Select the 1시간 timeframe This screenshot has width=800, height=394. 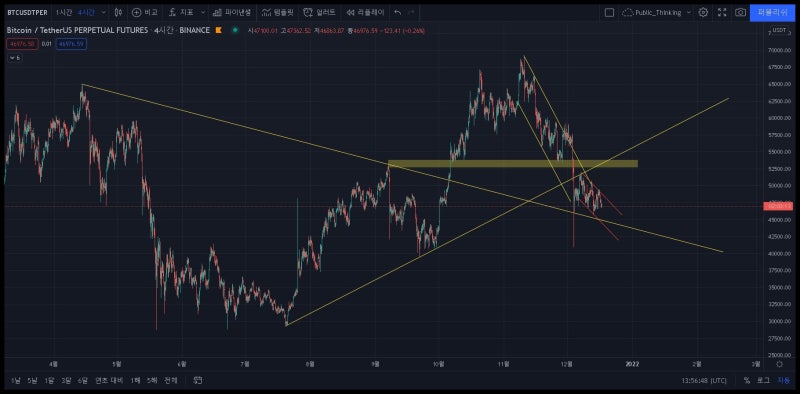pos(64,12)
